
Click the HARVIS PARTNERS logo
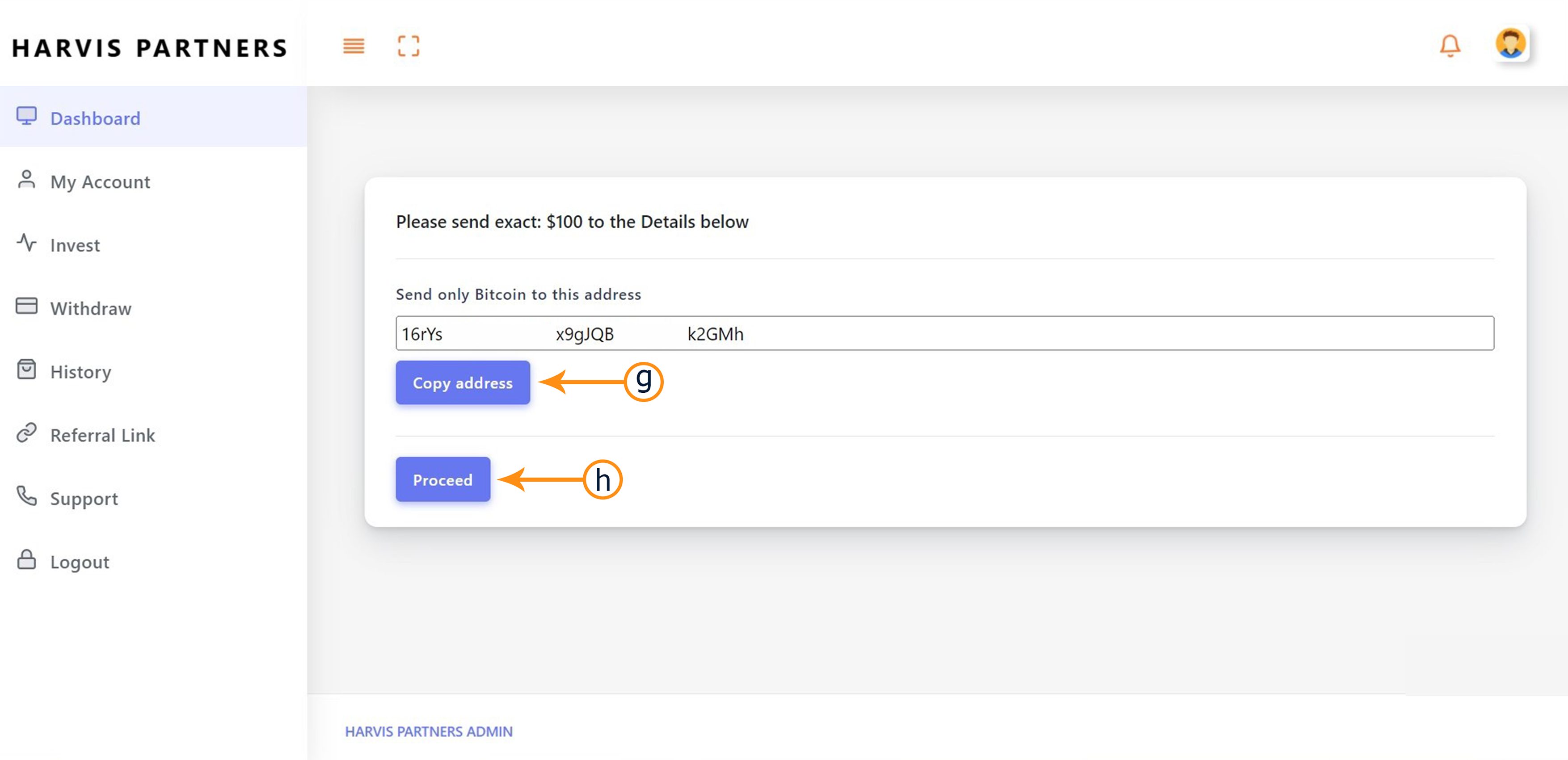150,48
